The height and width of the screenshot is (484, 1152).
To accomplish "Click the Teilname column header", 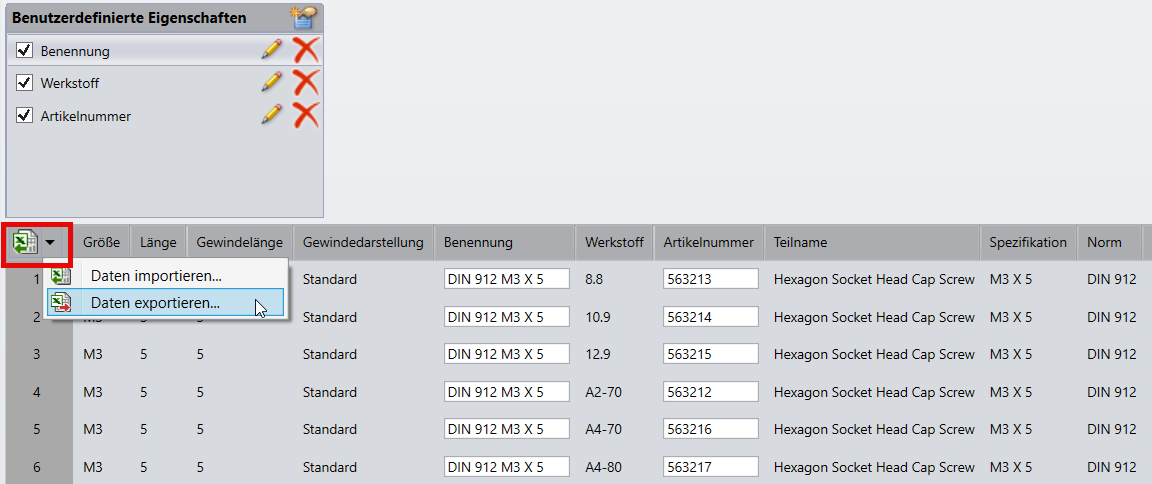I will [x=800, y=242].
